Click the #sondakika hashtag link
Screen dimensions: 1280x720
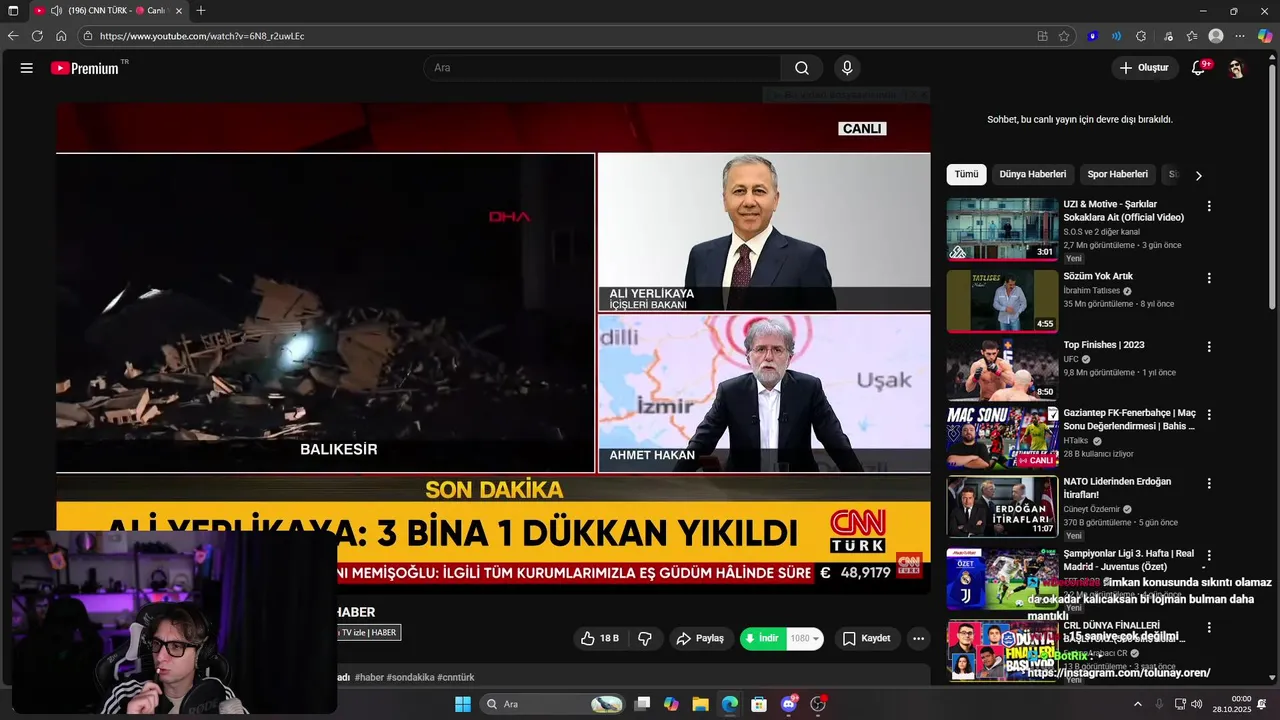pos(410,677)
